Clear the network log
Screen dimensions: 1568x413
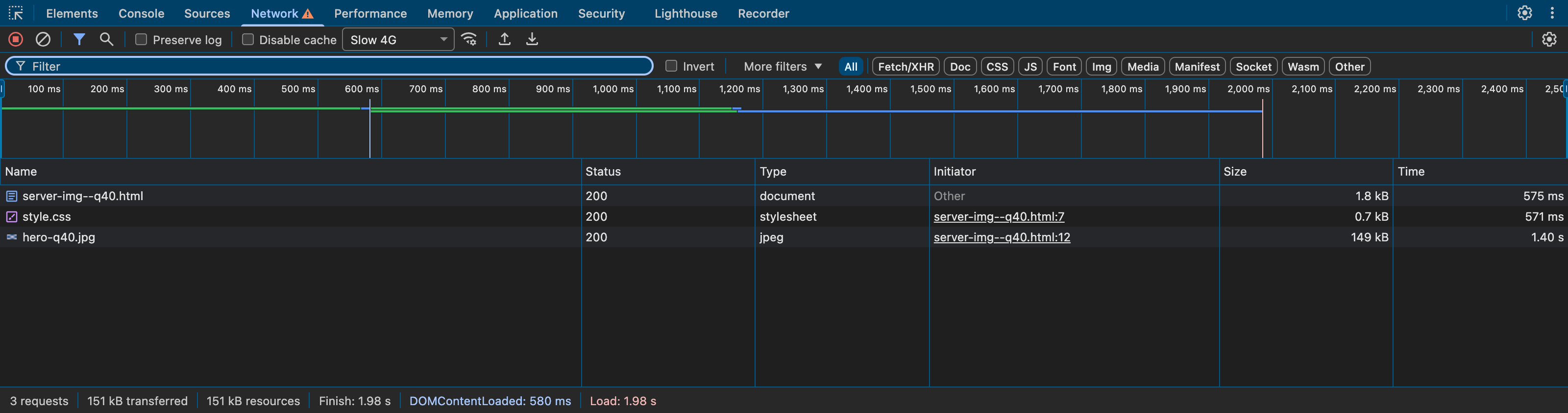point(43,40)
